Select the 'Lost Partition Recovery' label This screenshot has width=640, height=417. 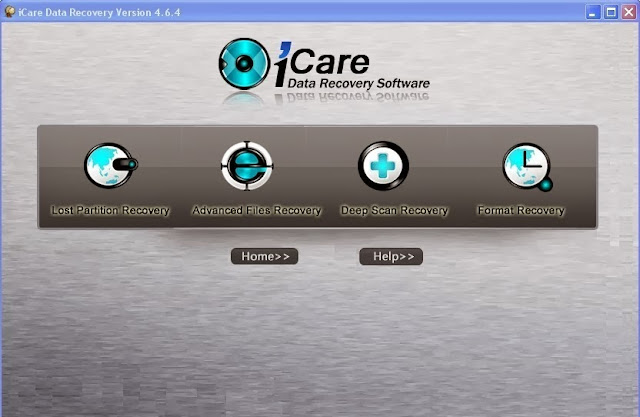click(x=110, y=210)
